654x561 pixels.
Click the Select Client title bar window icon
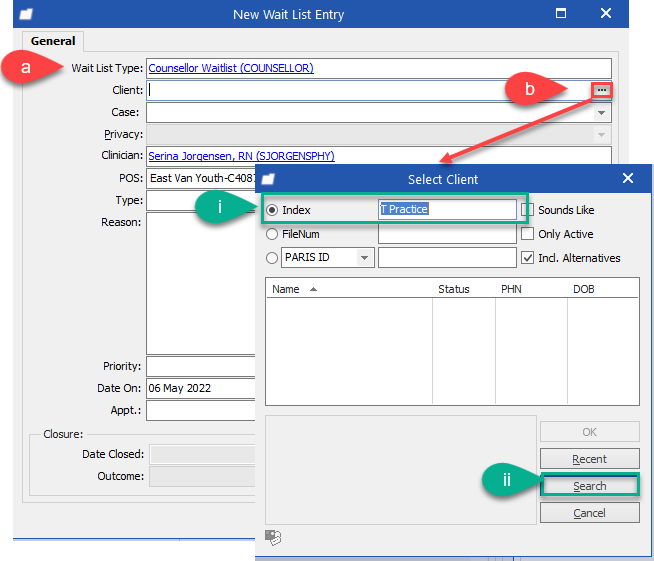point(268,179)
